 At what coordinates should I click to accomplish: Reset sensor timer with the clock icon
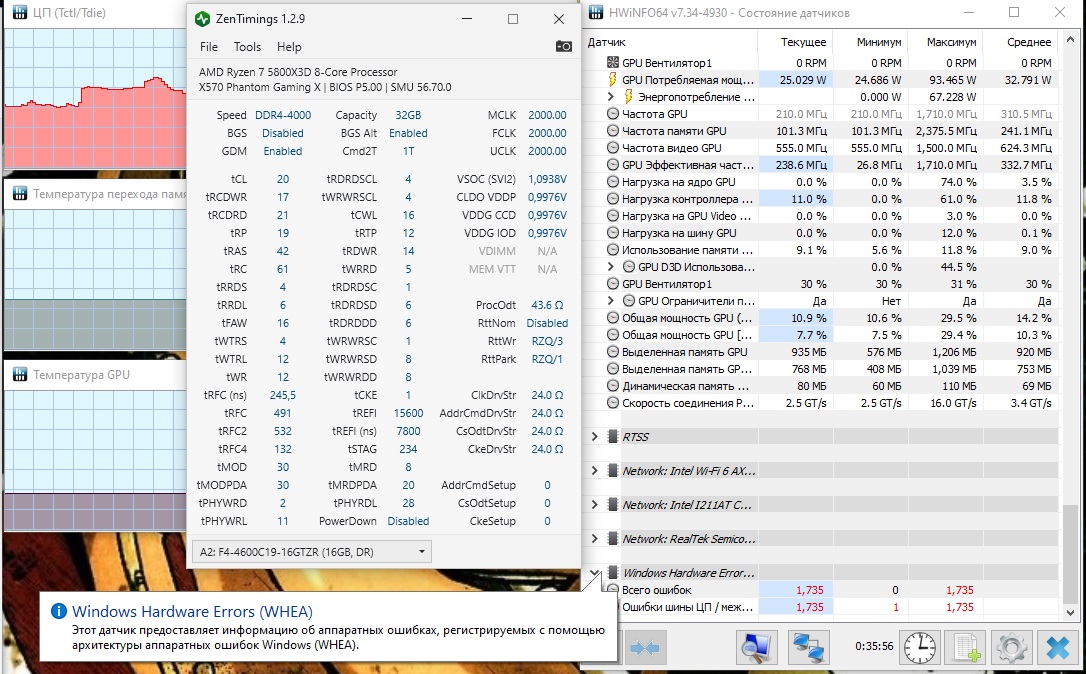click(x=918, y=648)
